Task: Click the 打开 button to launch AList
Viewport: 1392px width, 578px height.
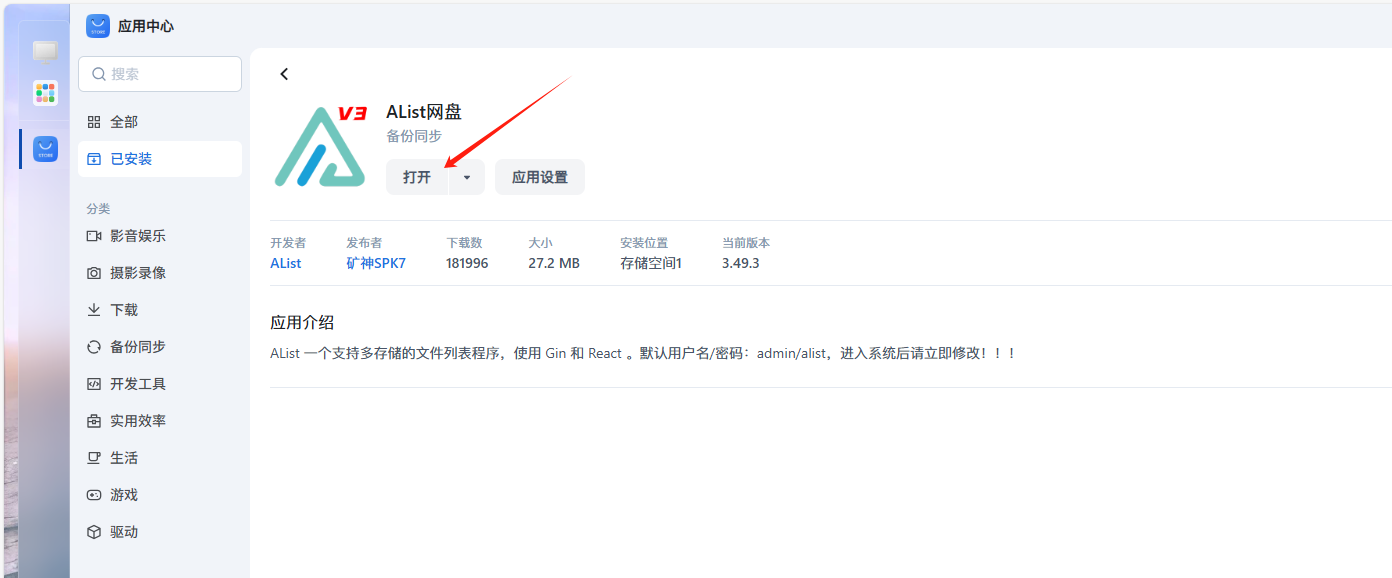Action: point(417,177)
